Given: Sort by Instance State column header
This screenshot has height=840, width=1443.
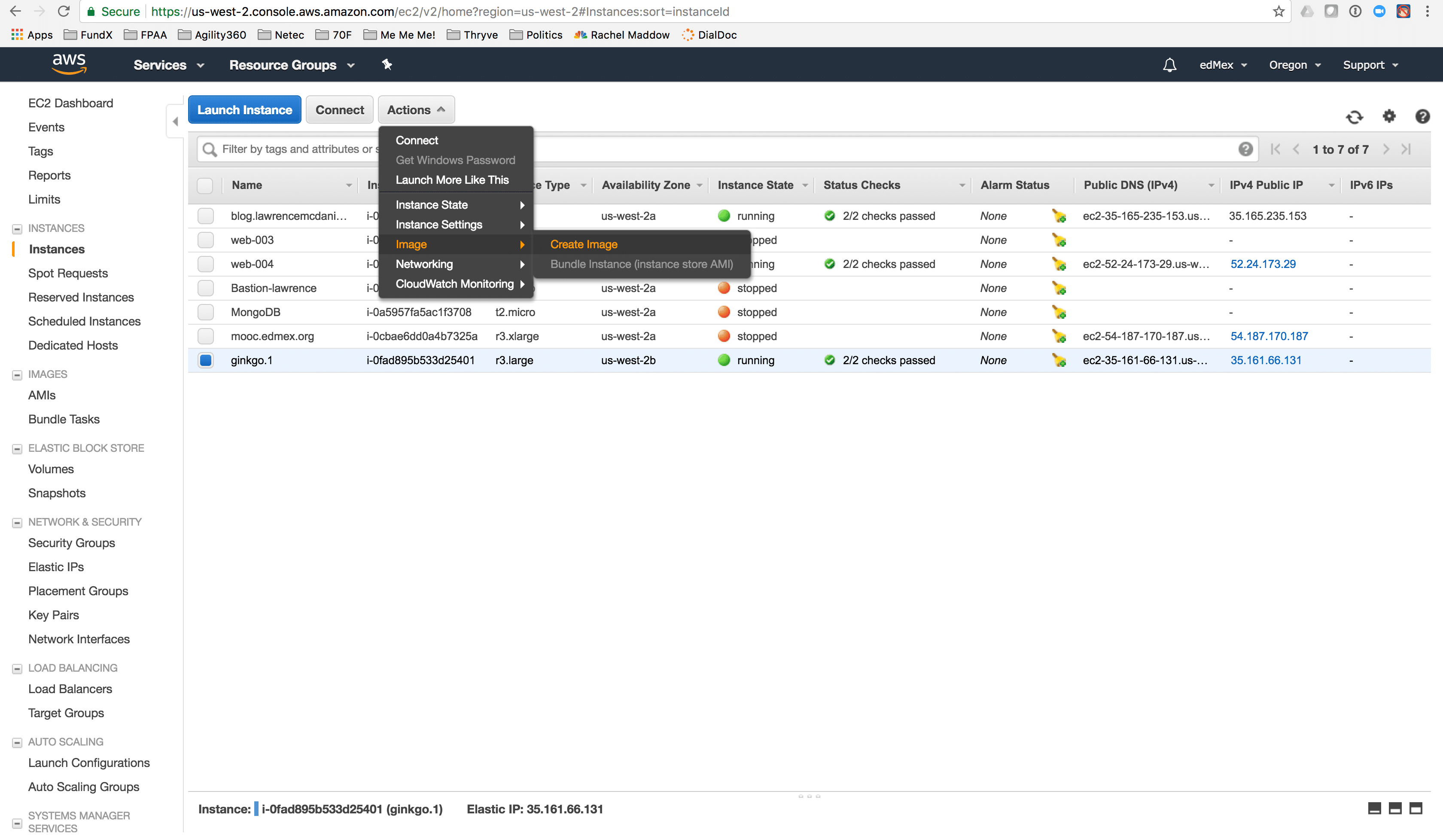Looking at the screenshot, I should (x=755, y=186).
